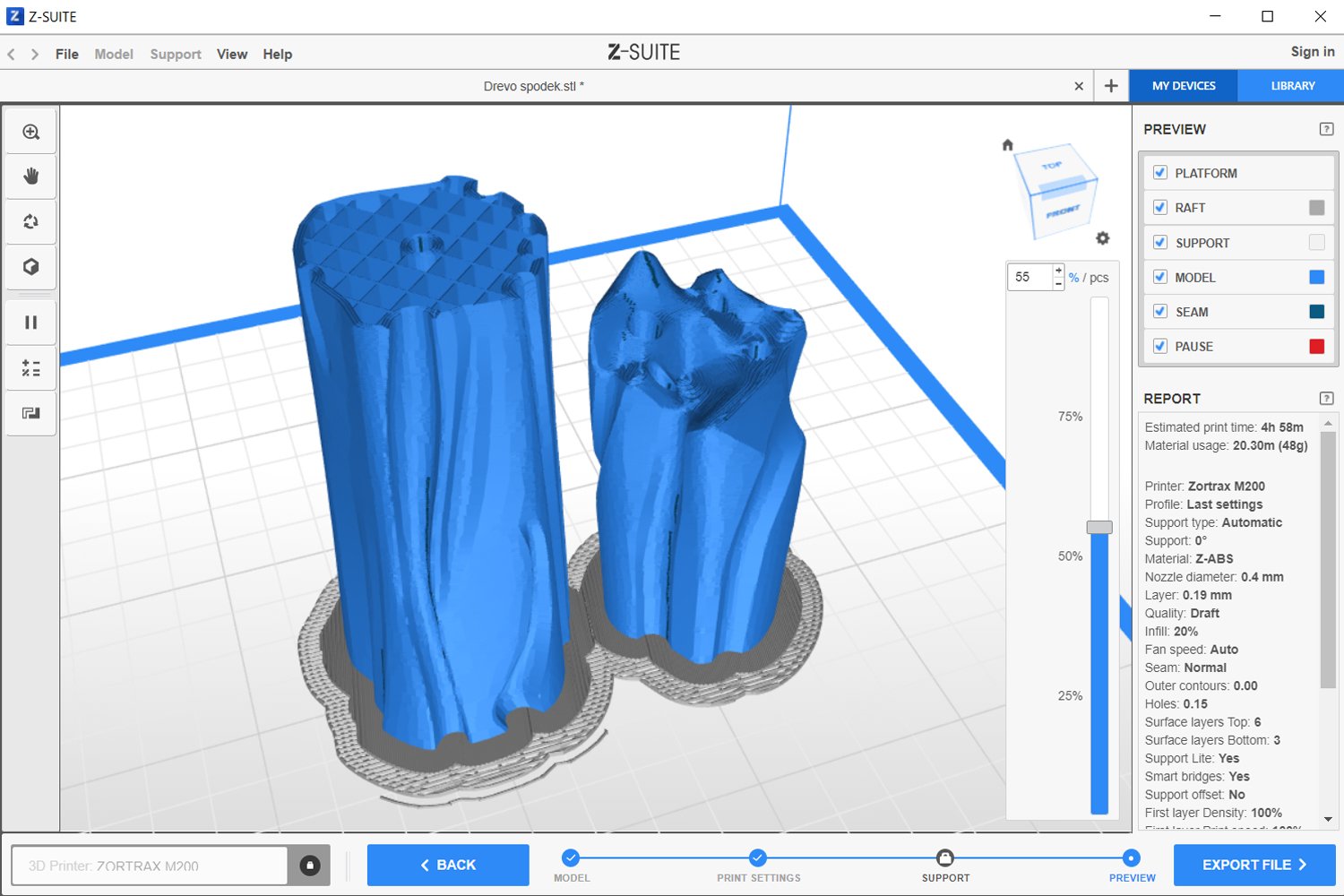Click the report panel scrollbar thumb
The image size is (1344, 896).
(x=1328, y=562)
